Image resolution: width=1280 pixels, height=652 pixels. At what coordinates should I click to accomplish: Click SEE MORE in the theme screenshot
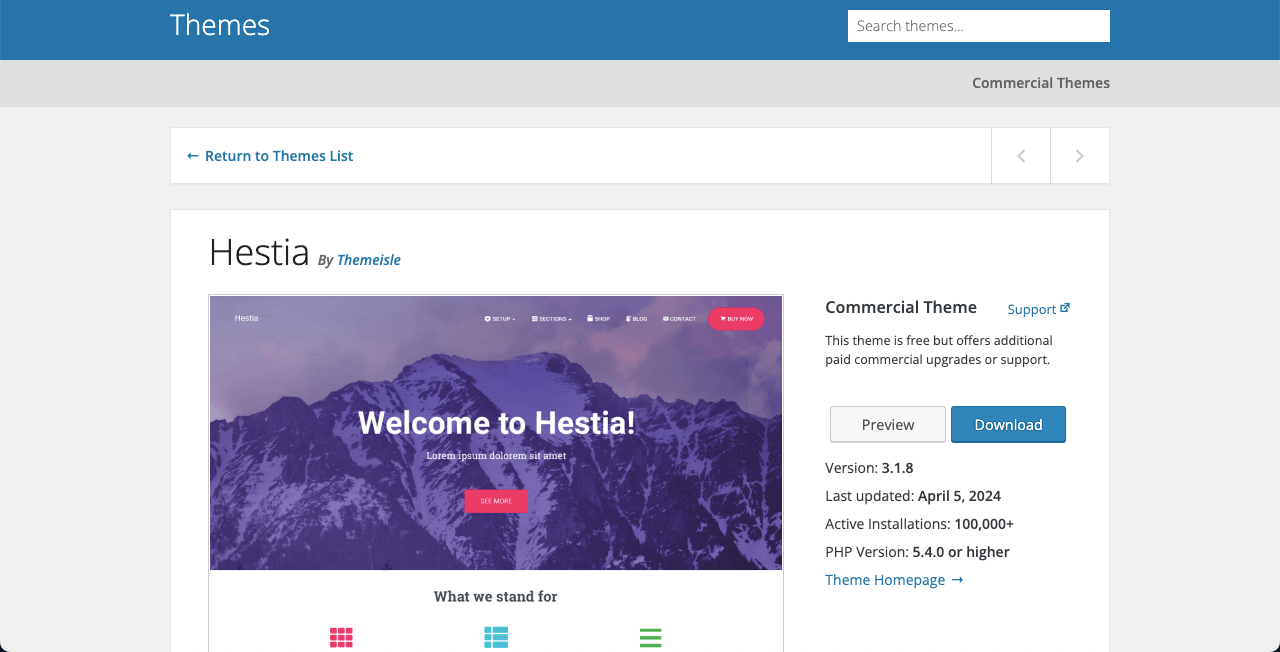pyautogui.click(x=496, y=501)
